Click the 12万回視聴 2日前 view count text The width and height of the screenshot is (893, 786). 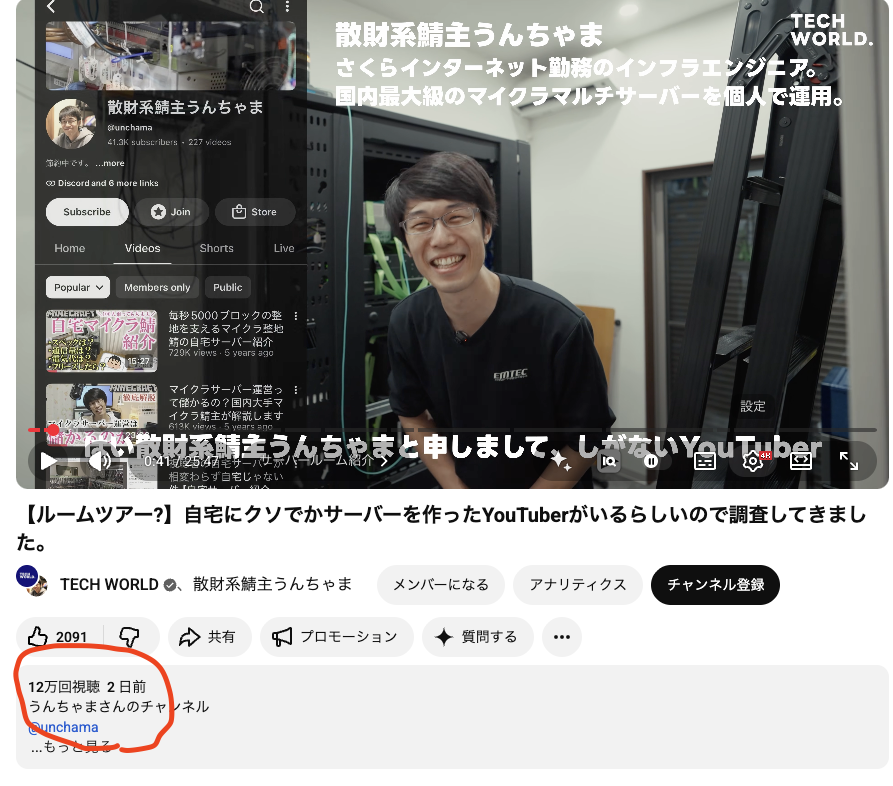tap(87, 687)
